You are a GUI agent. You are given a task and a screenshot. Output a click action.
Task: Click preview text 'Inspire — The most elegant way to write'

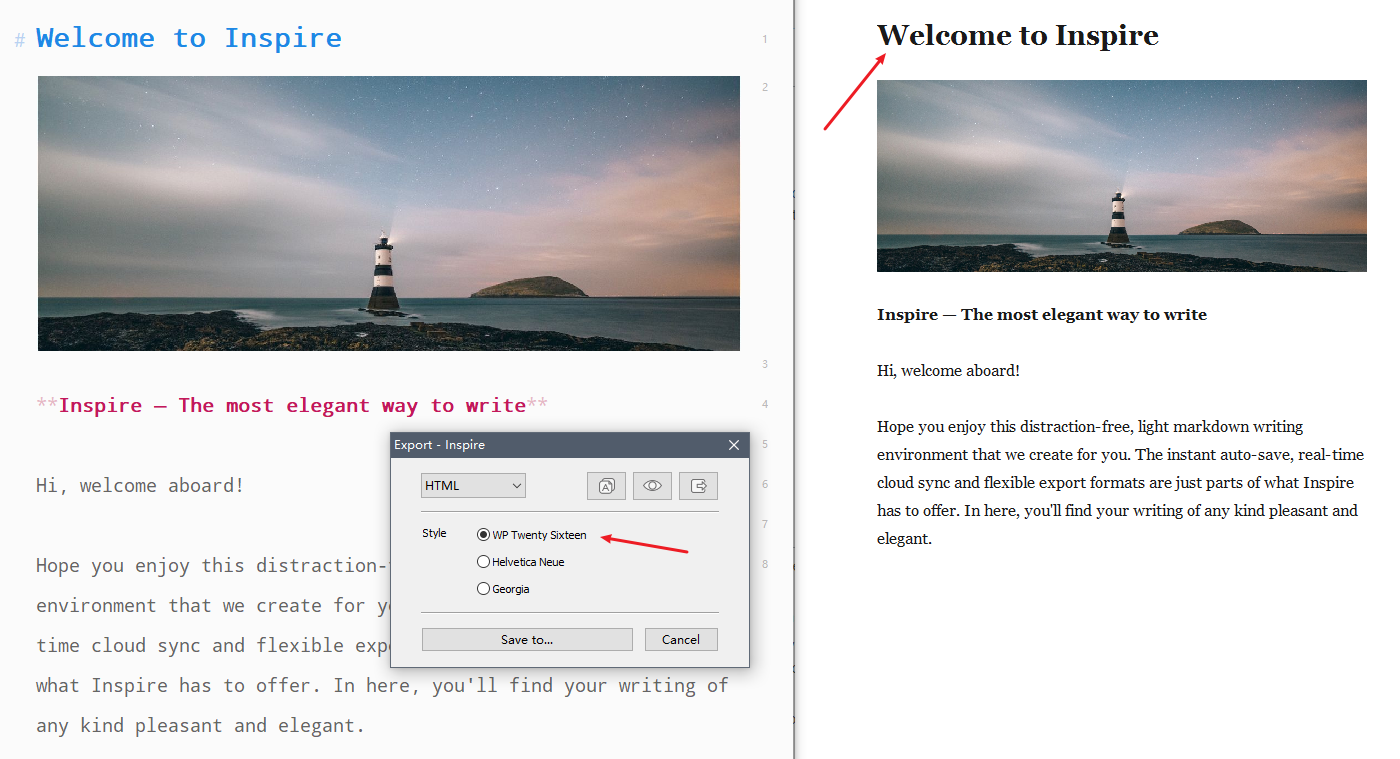tap(1042, 314)
